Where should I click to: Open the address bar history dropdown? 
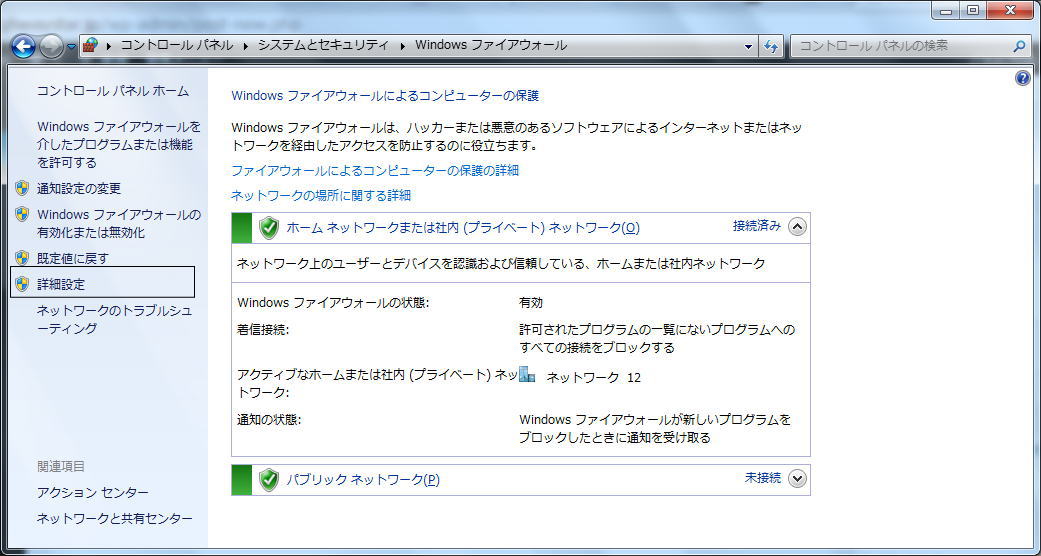coord(749,46)
